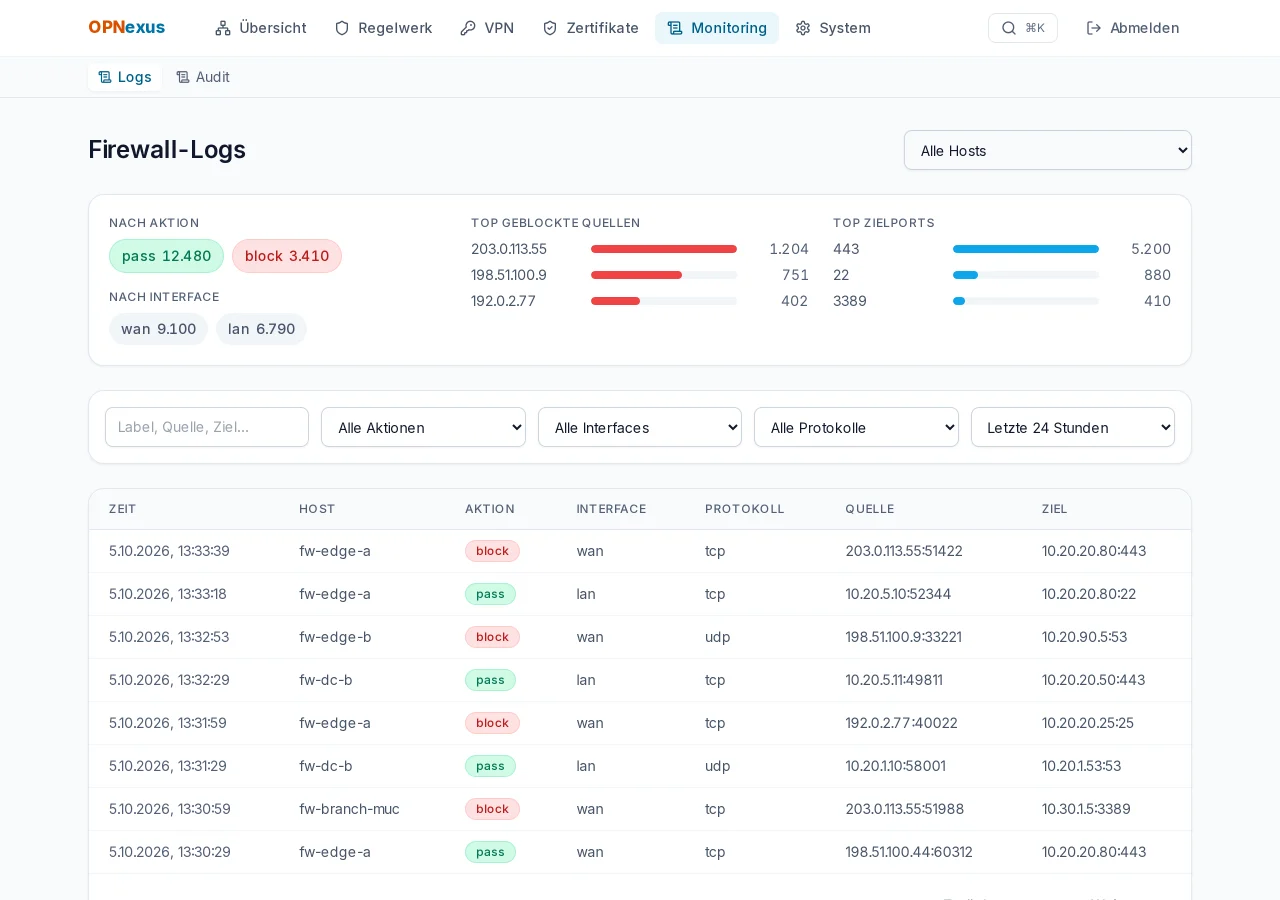Click the blocked source 198.51.100.9
This screenshot has width=1280, height=900.
point(509,275)
